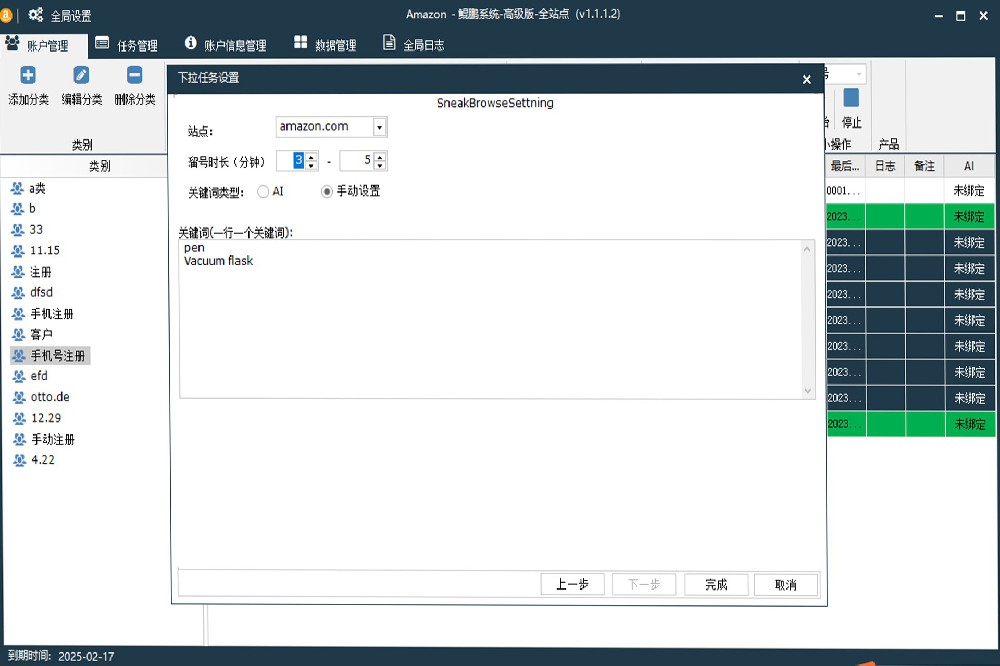Screen dimensions: 1000x666
Task: Select the 手机号注册 category group icon
Action: (19, 355)
